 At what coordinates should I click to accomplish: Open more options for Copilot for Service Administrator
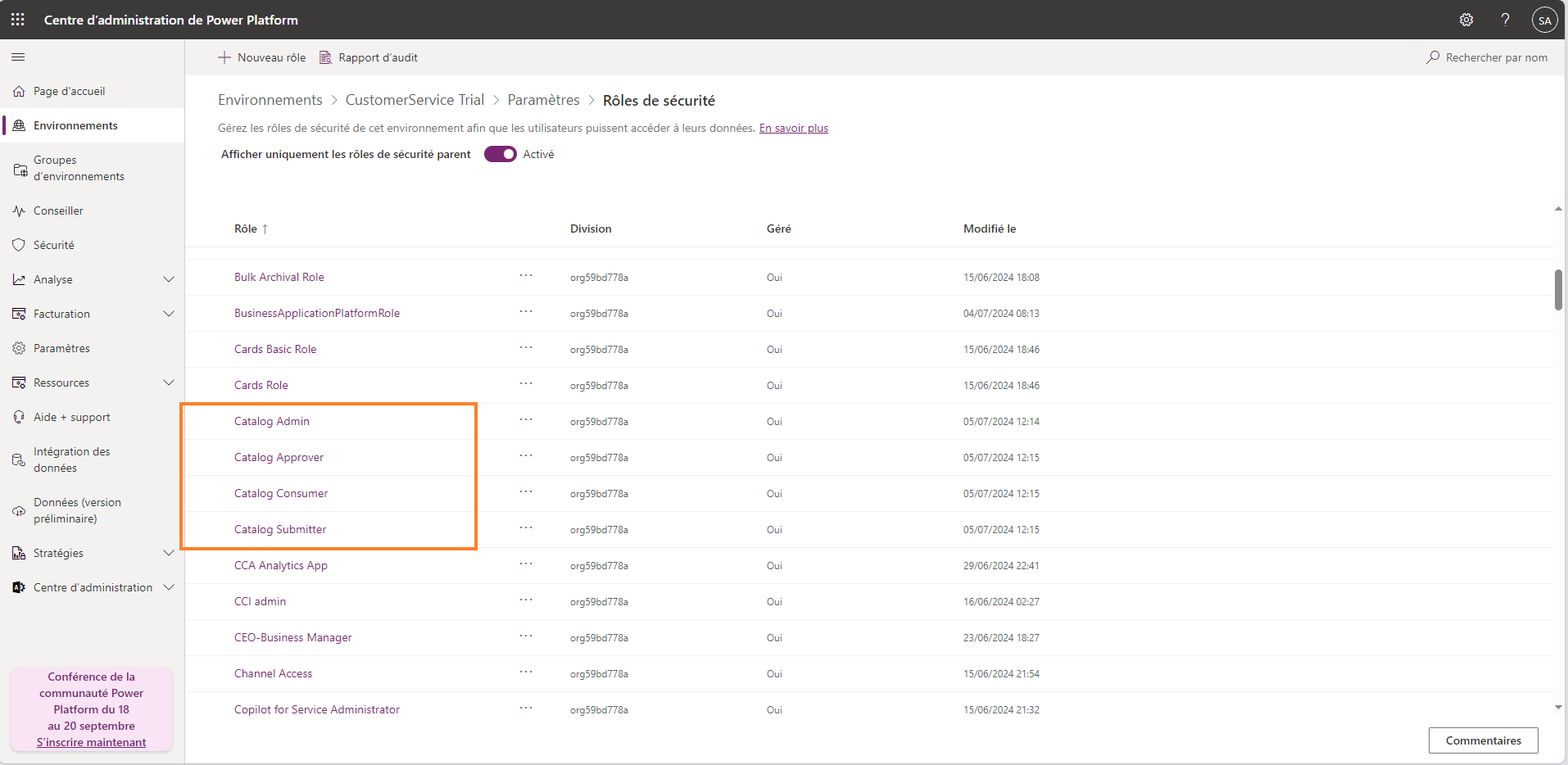pyautogui.click(x=526, y=708)
